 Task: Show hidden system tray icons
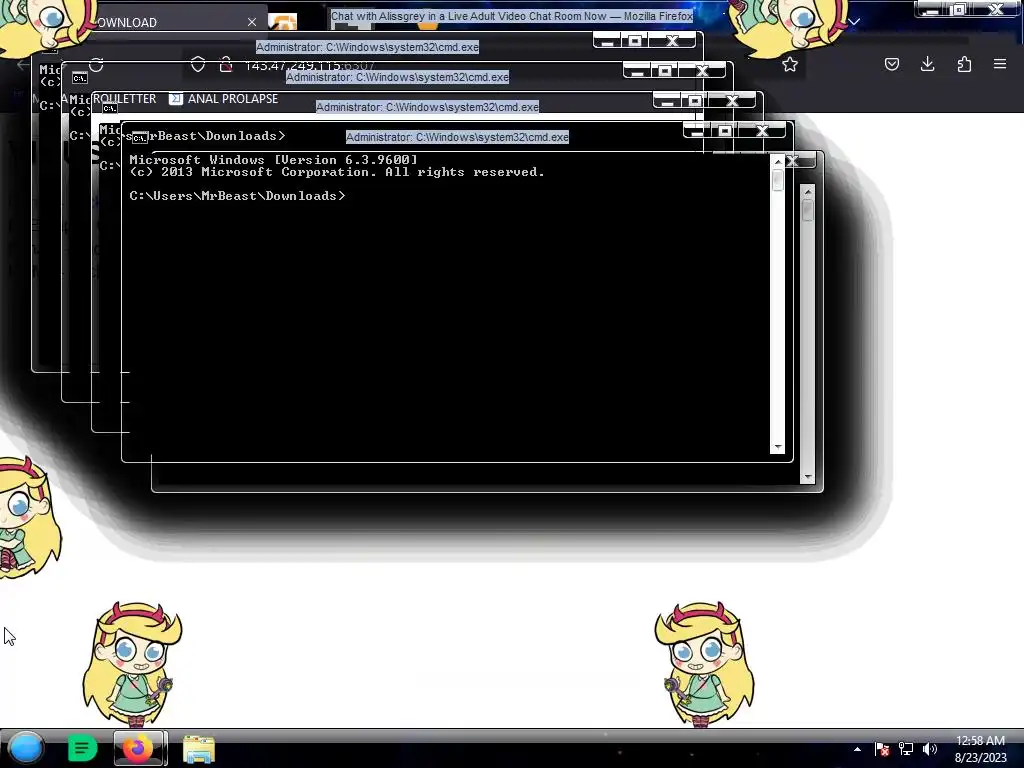pyautogui.click(x=857, y=750)
